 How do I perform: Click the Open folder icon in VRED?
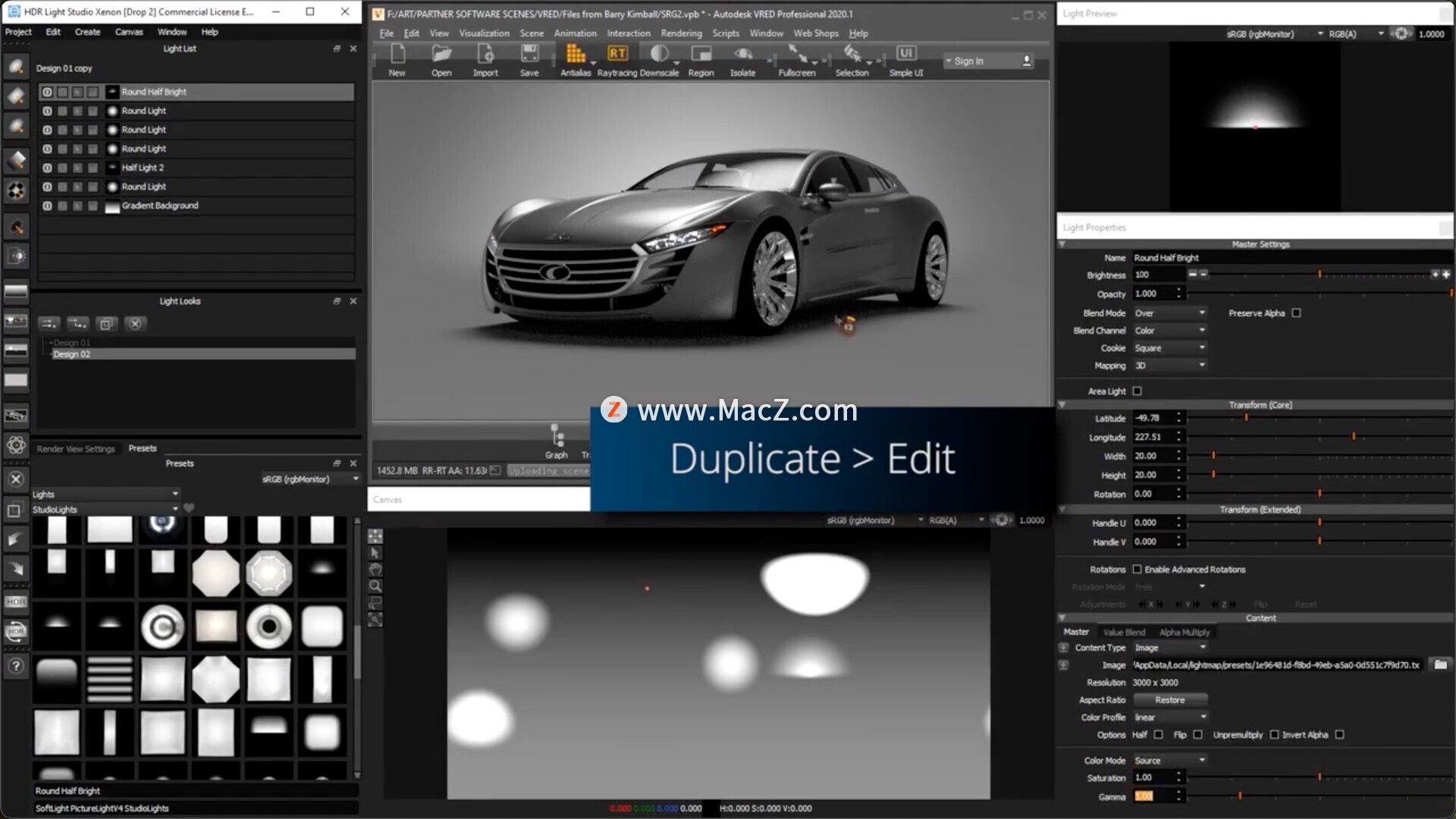coord(441,54)
